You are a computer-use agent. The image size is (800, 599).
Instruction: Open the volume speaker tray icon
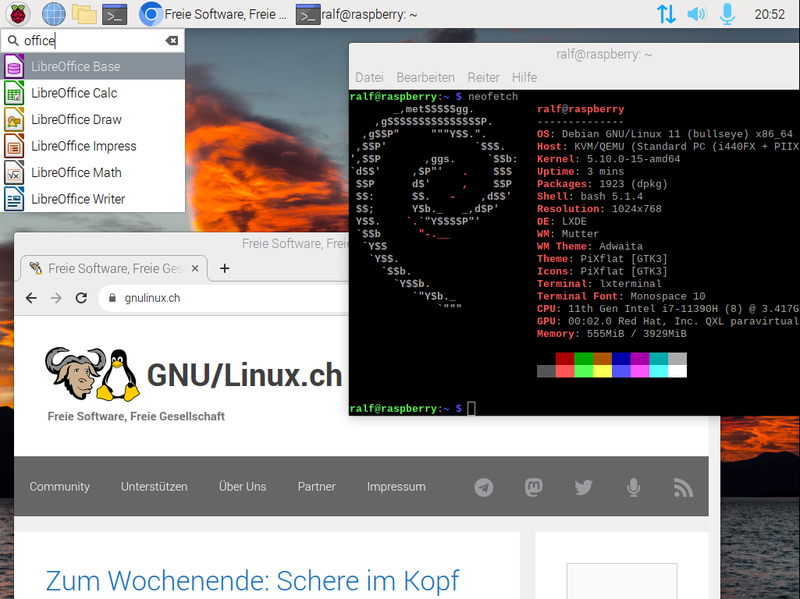tap(696, 14)
